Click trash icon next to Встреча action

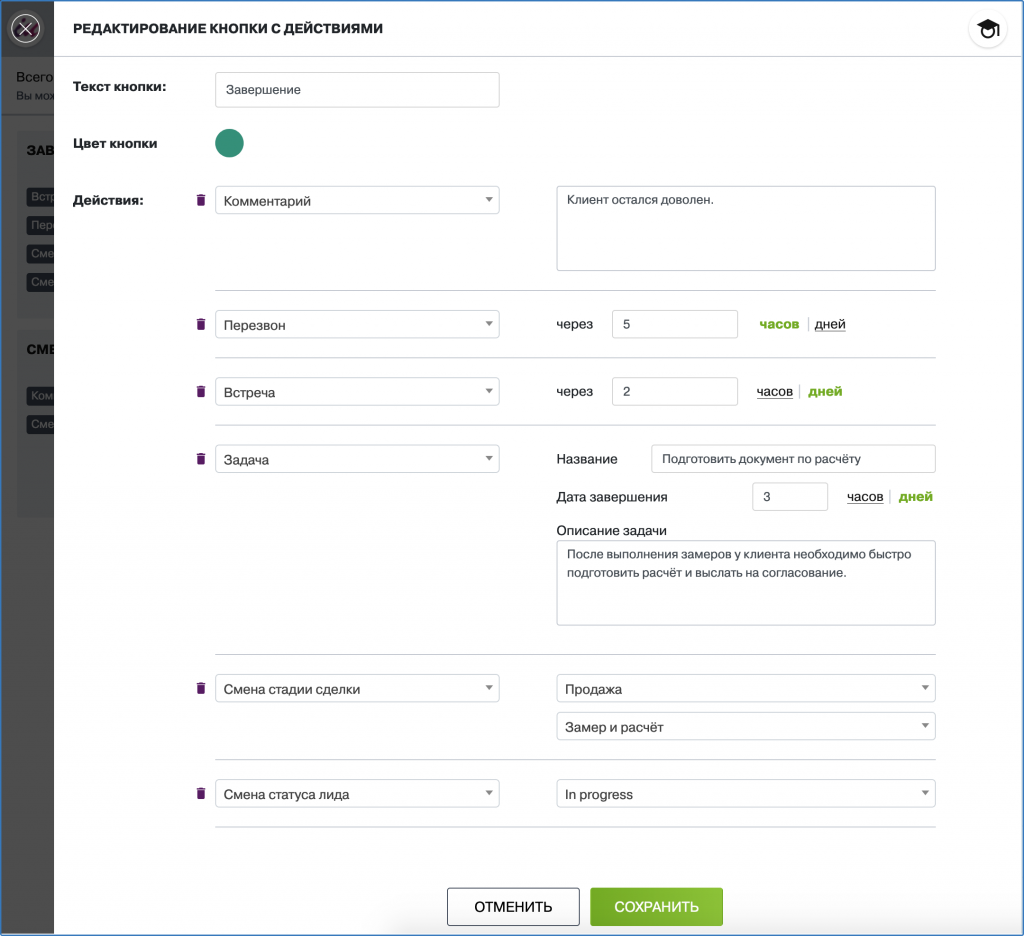[x=200, y=392]
